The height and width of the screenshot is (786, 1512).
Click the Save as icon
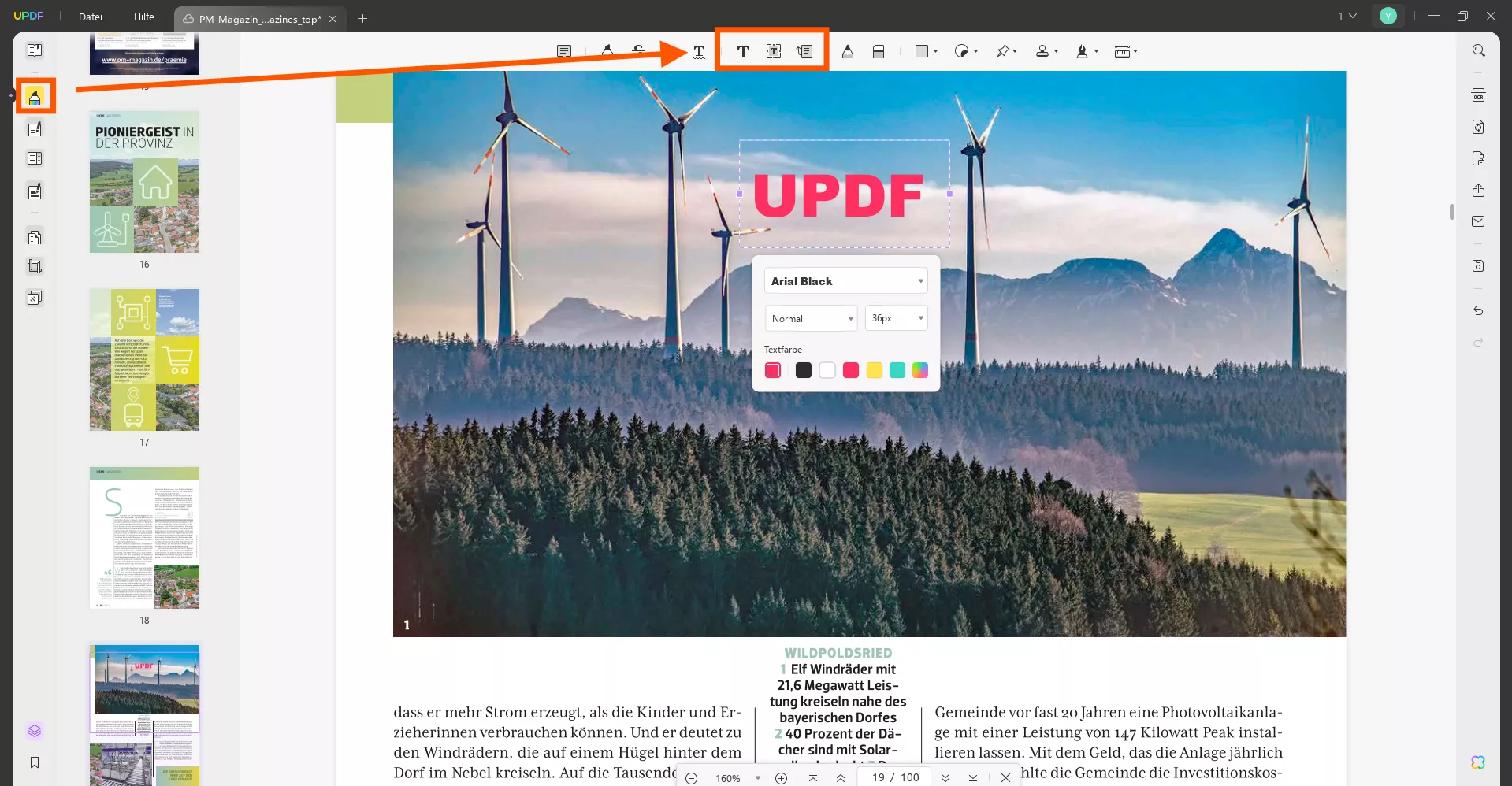click(1479, 266)
